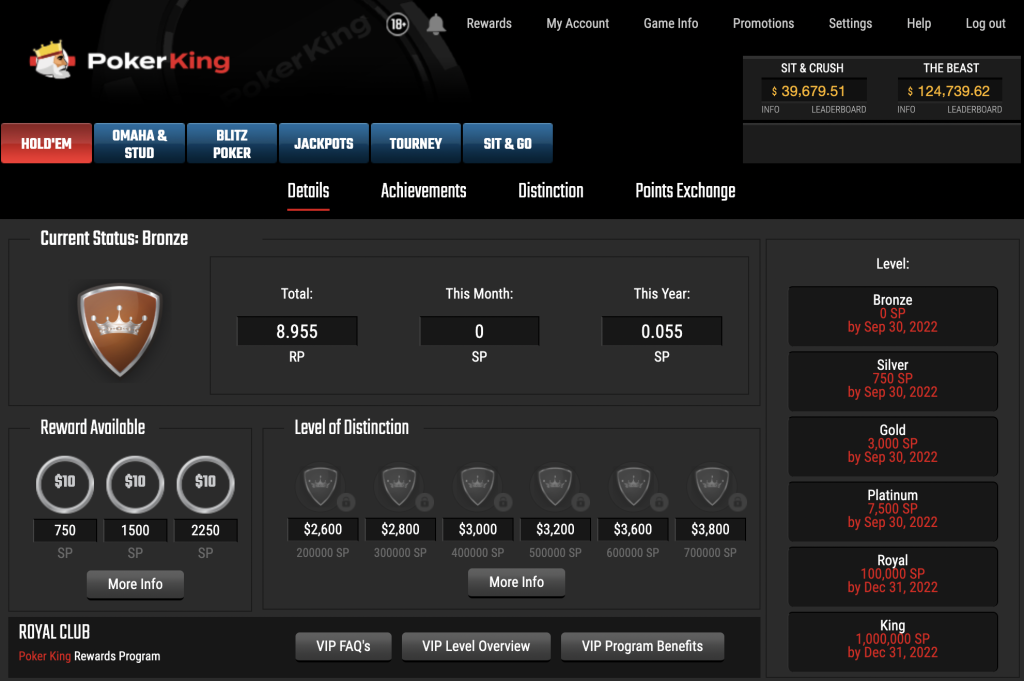The height and width of the screenshot is (681, 1024).
Task: Open the Game Info menu
Action: point(671,24)
